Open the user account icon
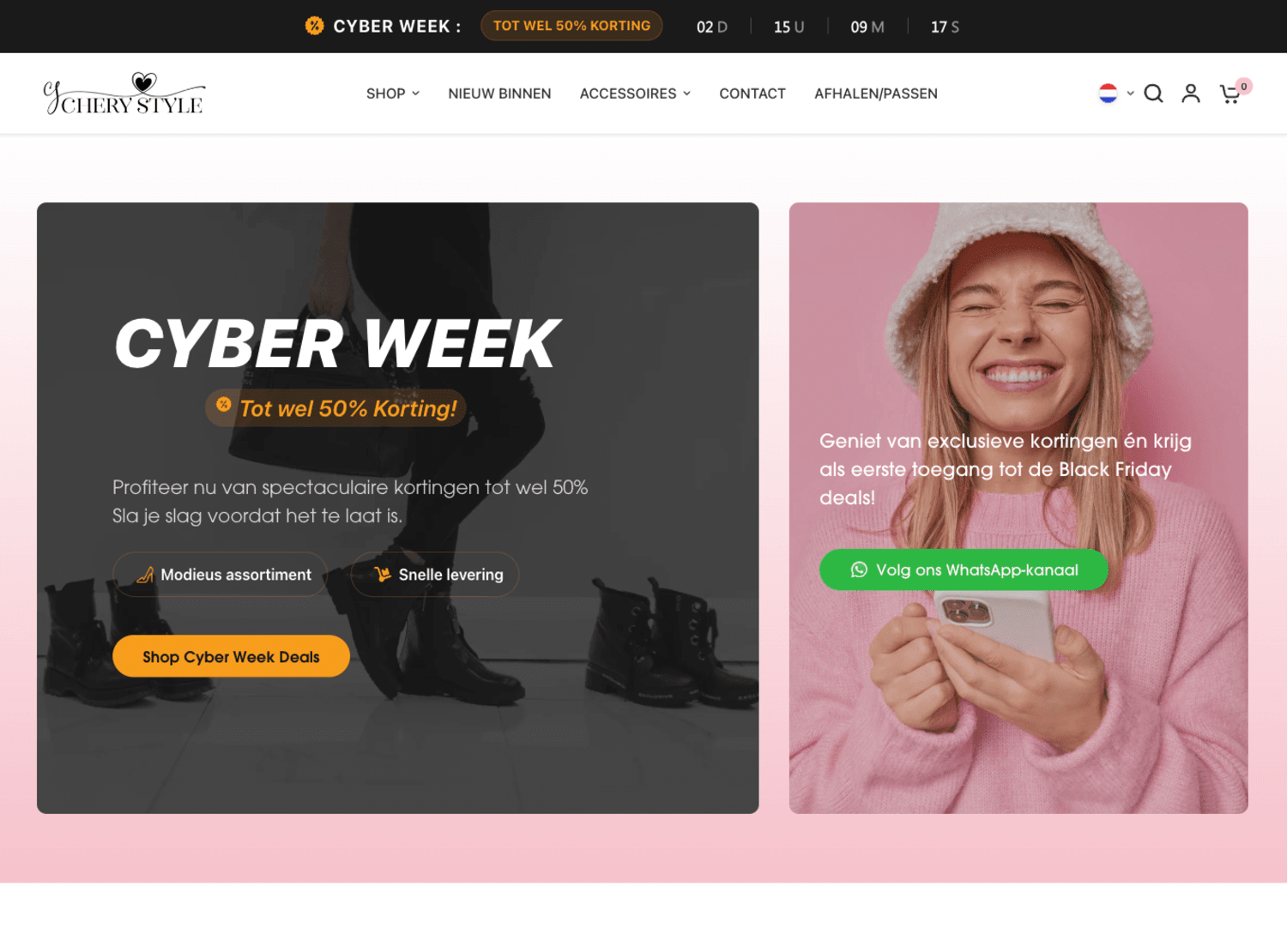 point(1191,93)
